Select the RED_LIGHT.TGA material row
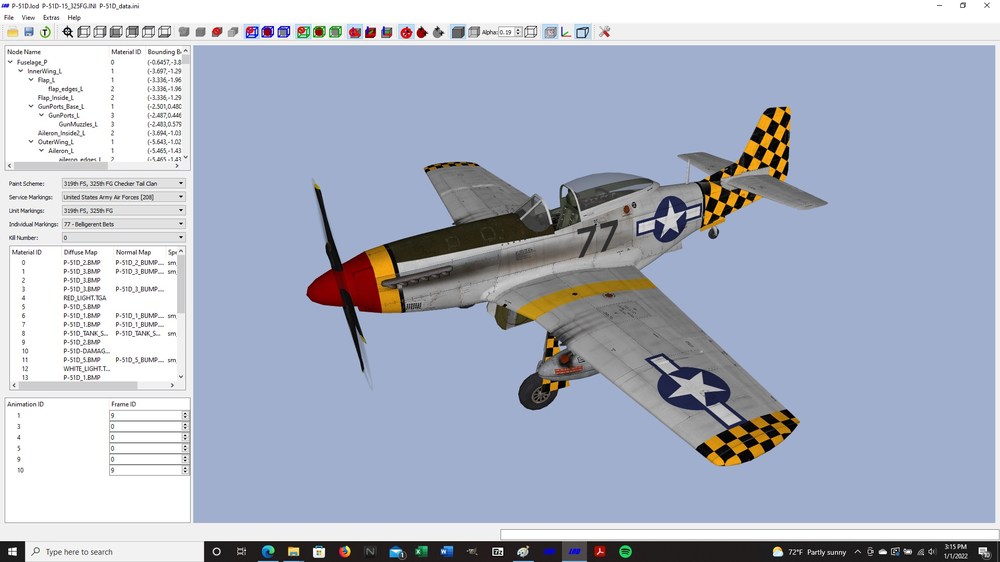 click(x=92, y=298)
